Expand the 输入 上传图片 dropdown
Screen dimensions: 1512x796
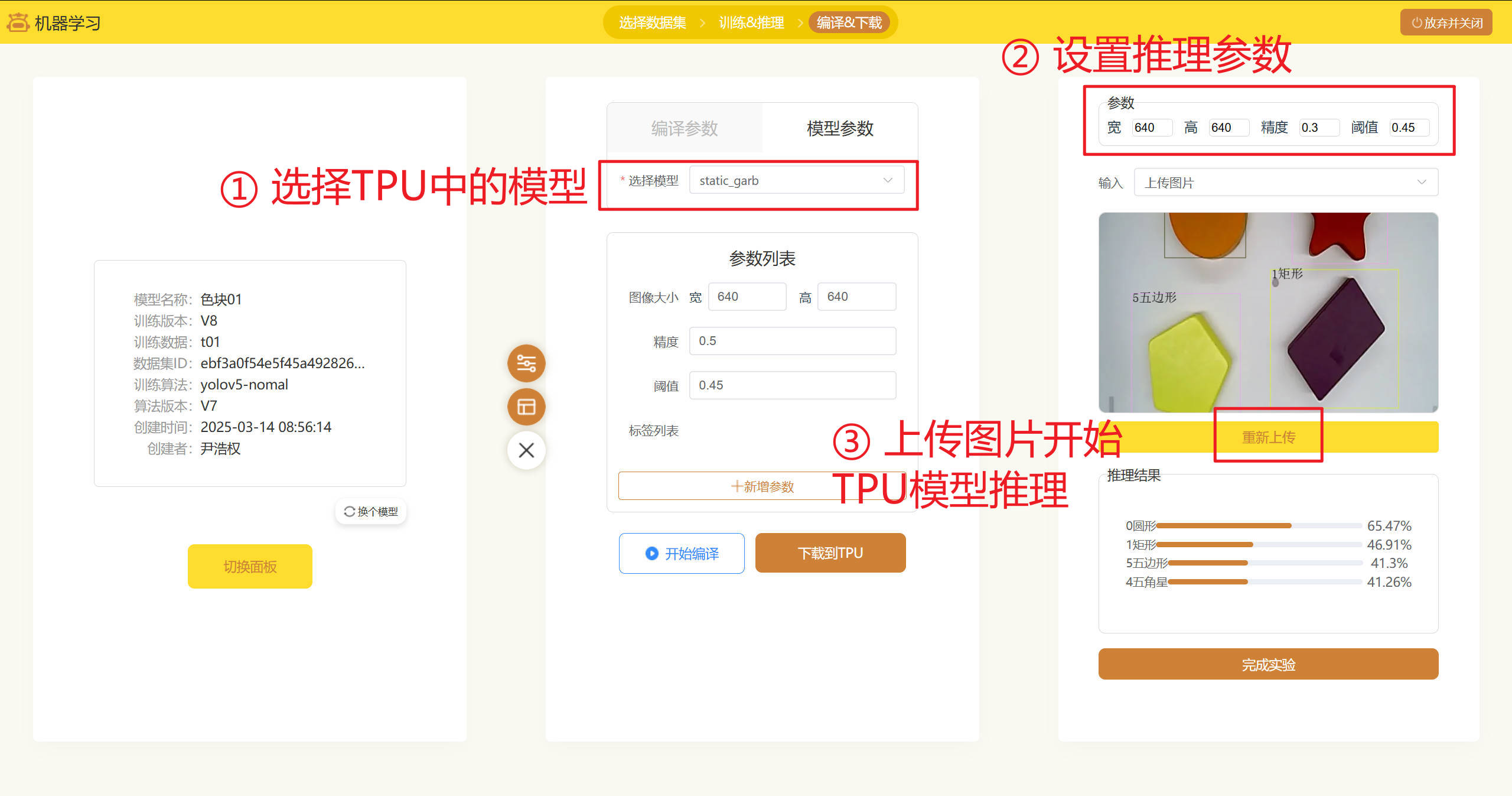[1285, 183]
